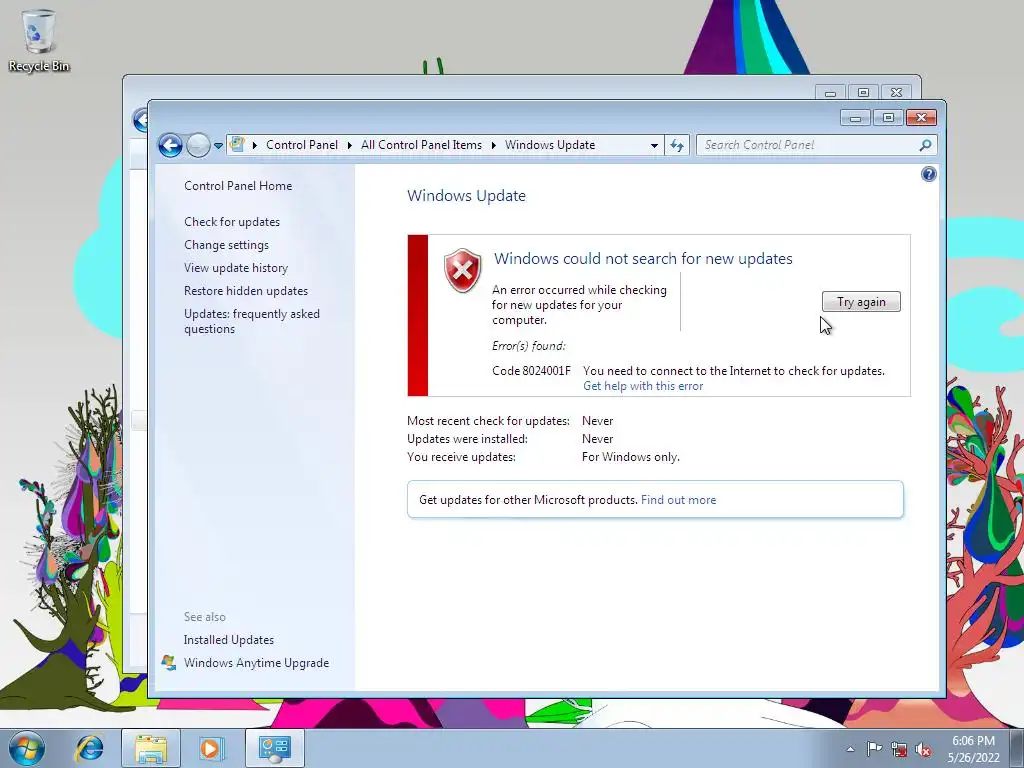Click the Control Panel taskbar button
Image resolution: width=1024 pixels, height=768 pixels.
click(275, 748)
